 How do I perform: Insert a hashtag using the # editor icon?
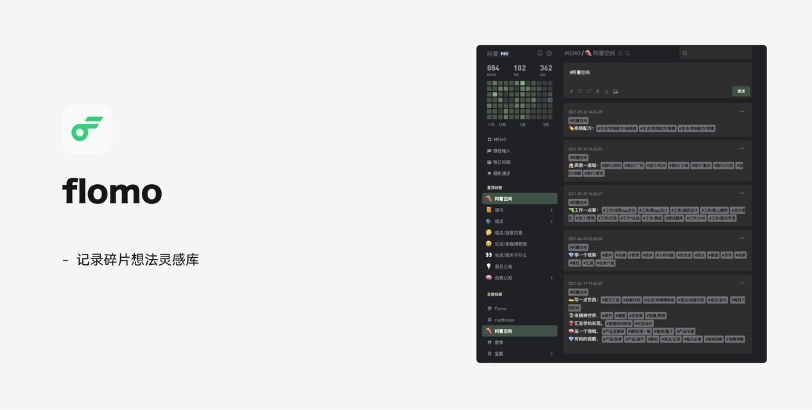pos(572,91)
